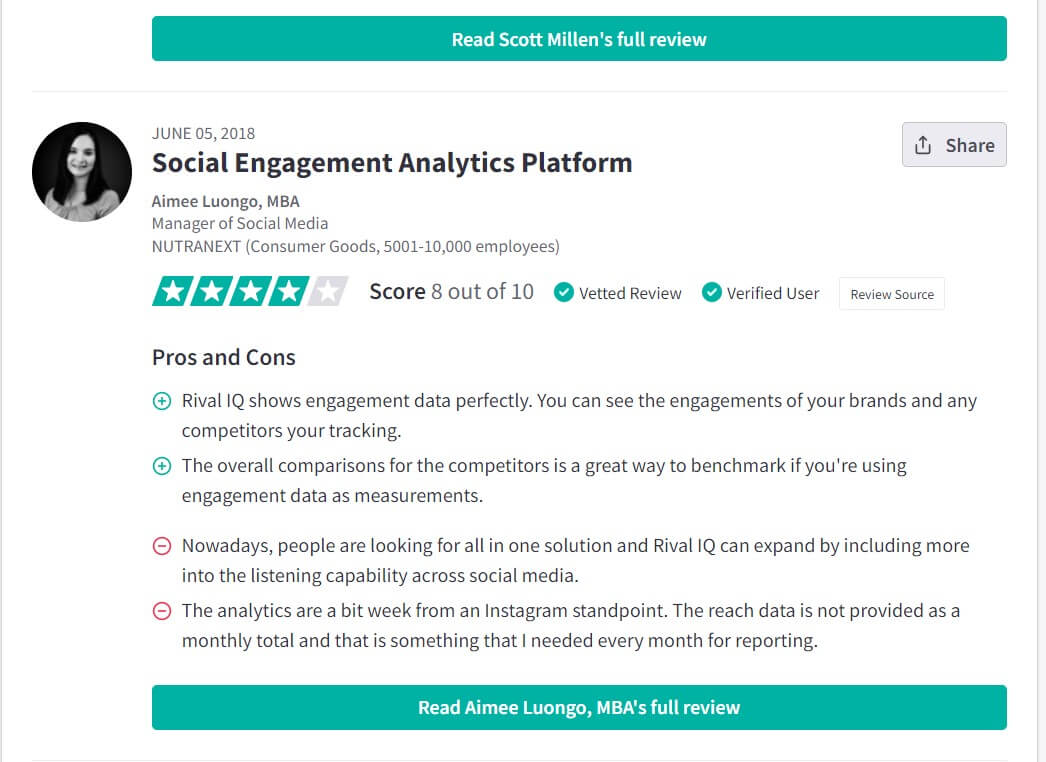1046x762 pixels.
Task: Open Aimee Luongo's profile photo
Action: tap(82, 171)
